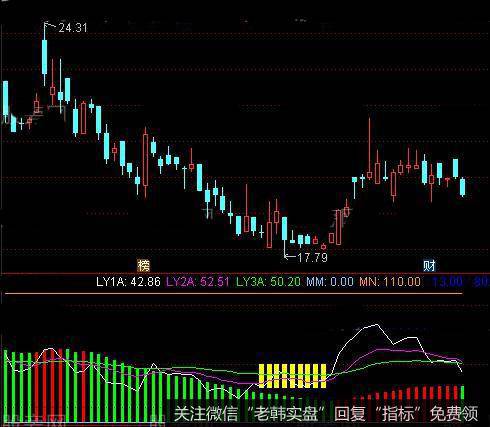
Task: Click the LY3A: 50.20 indicator label
Action: 268,282
